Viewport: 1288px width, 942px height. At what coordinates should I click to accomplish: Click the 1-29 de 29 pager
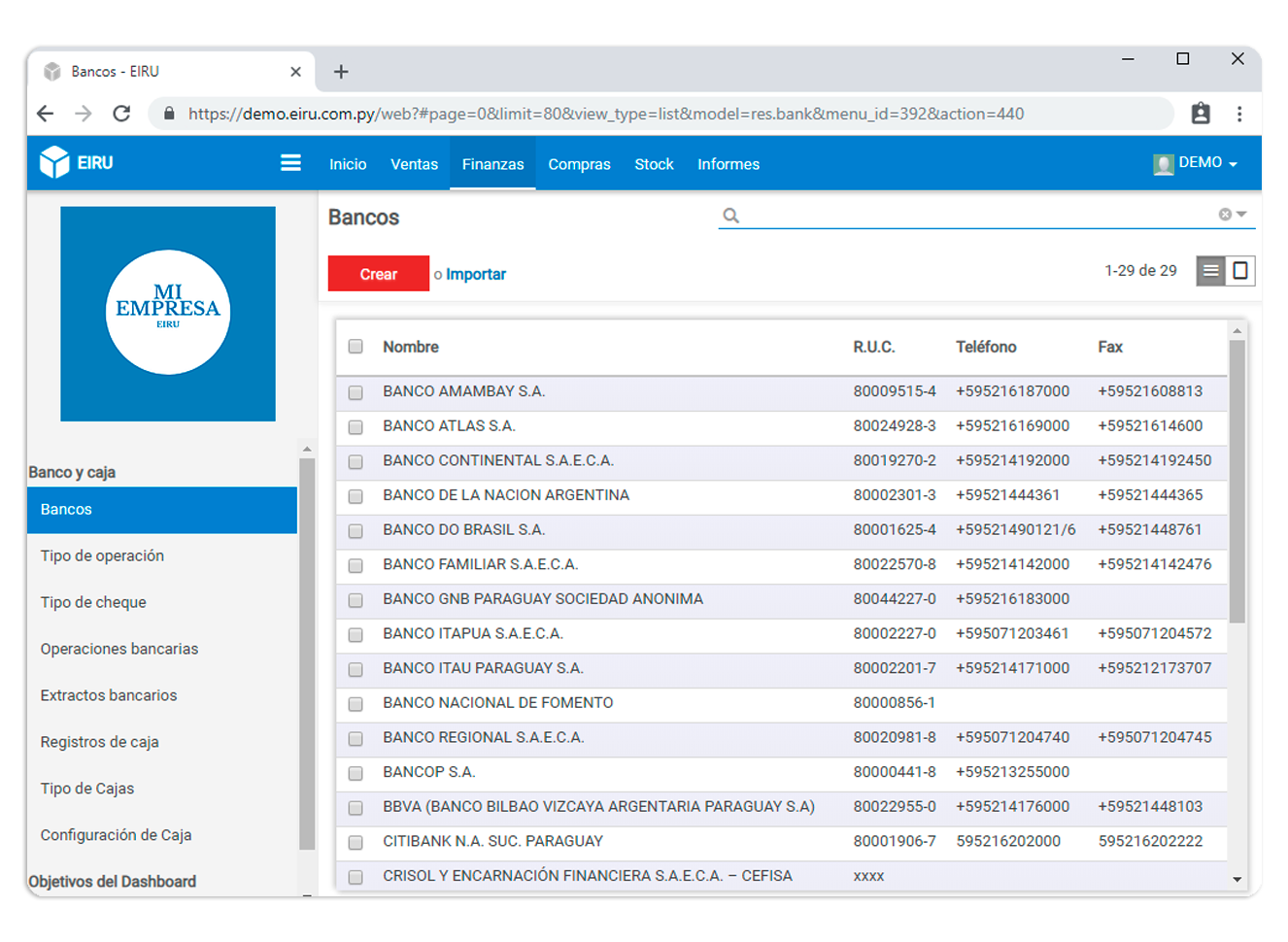coord(1140,271)
